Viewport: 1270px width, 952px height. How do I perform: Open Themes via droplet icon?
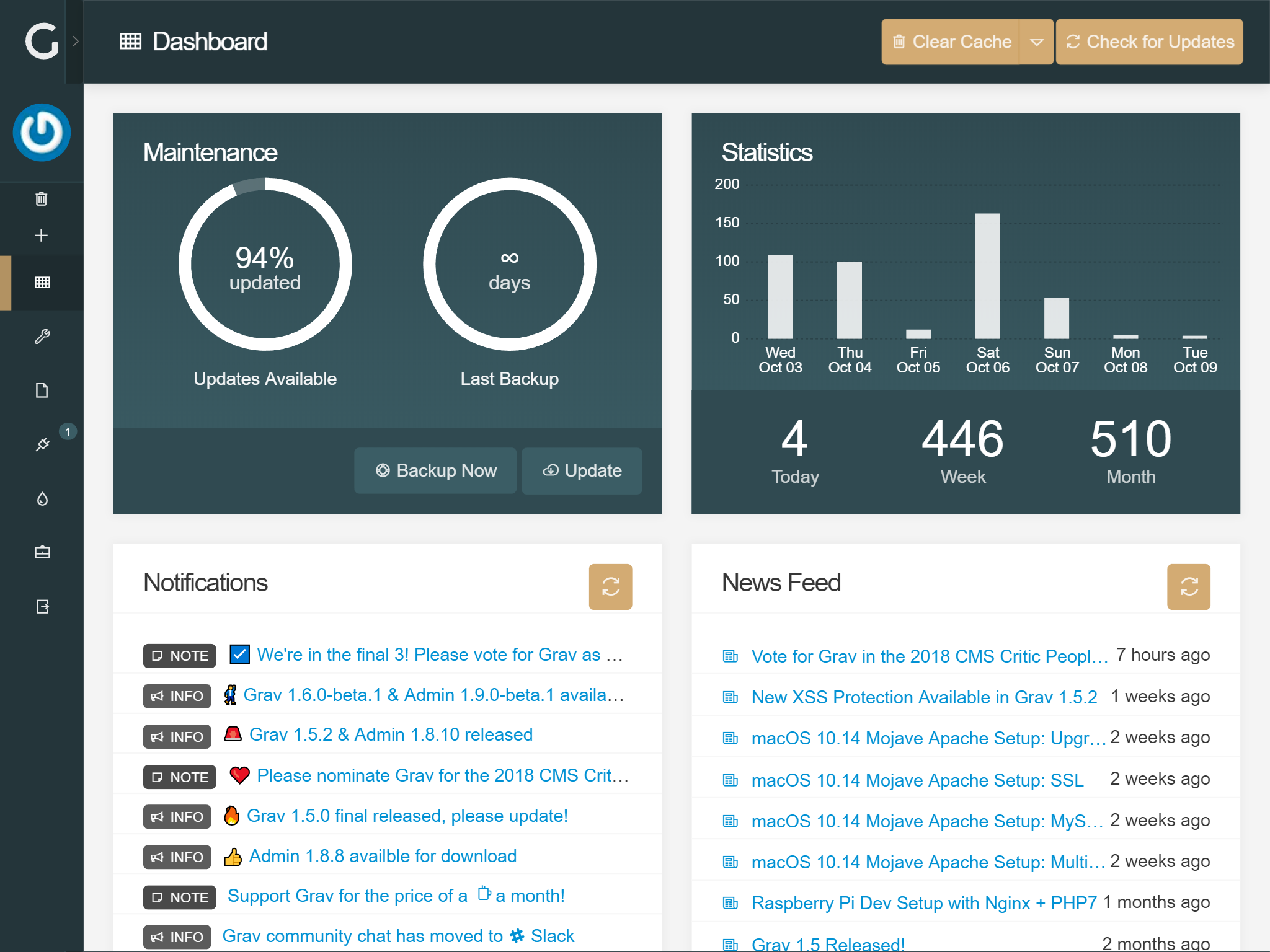pos(42,498)
